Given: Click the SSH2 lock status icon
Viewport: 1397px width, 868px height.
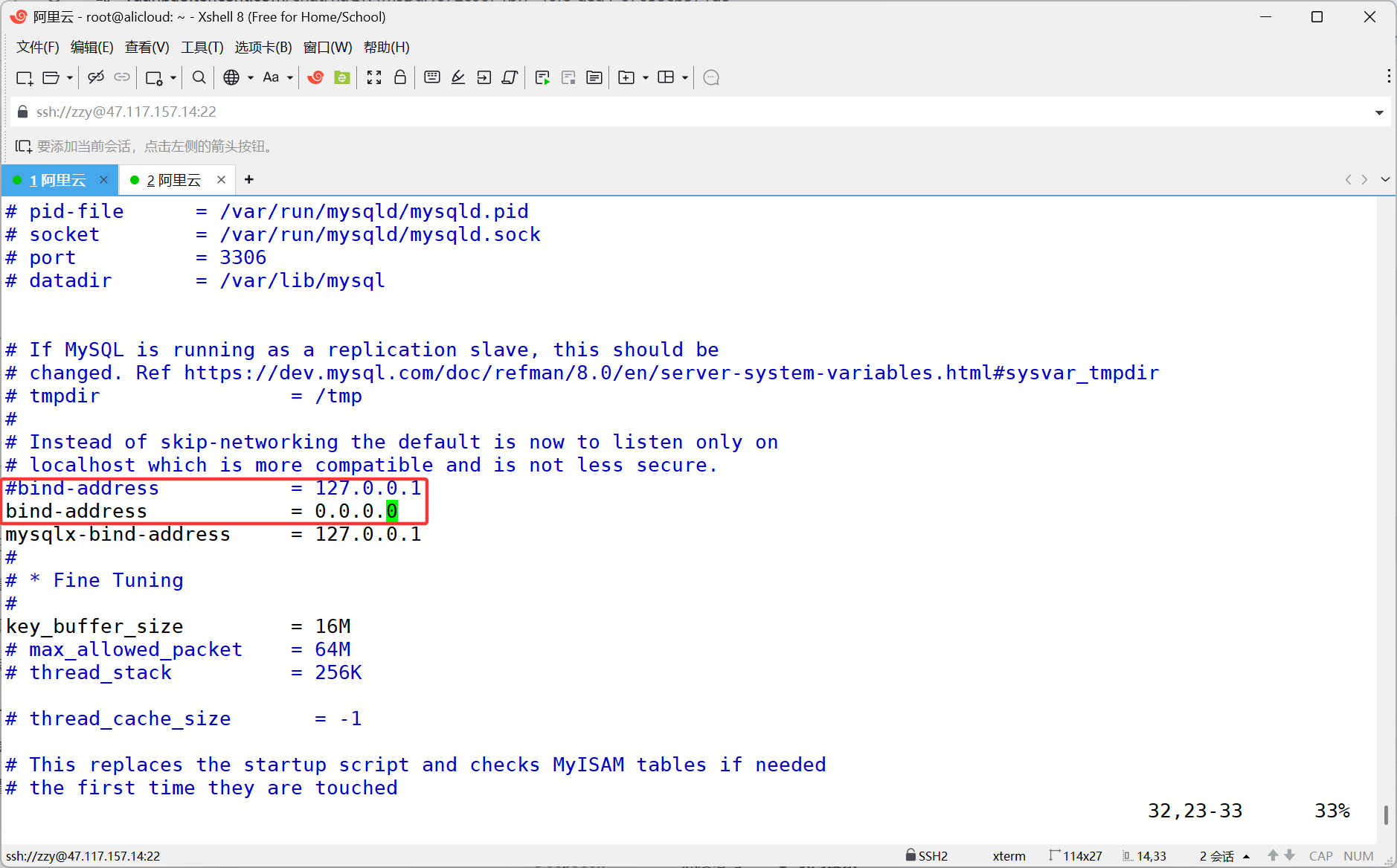Looking at the screenshot, I should pyautogui.click(x=910, y=855).
